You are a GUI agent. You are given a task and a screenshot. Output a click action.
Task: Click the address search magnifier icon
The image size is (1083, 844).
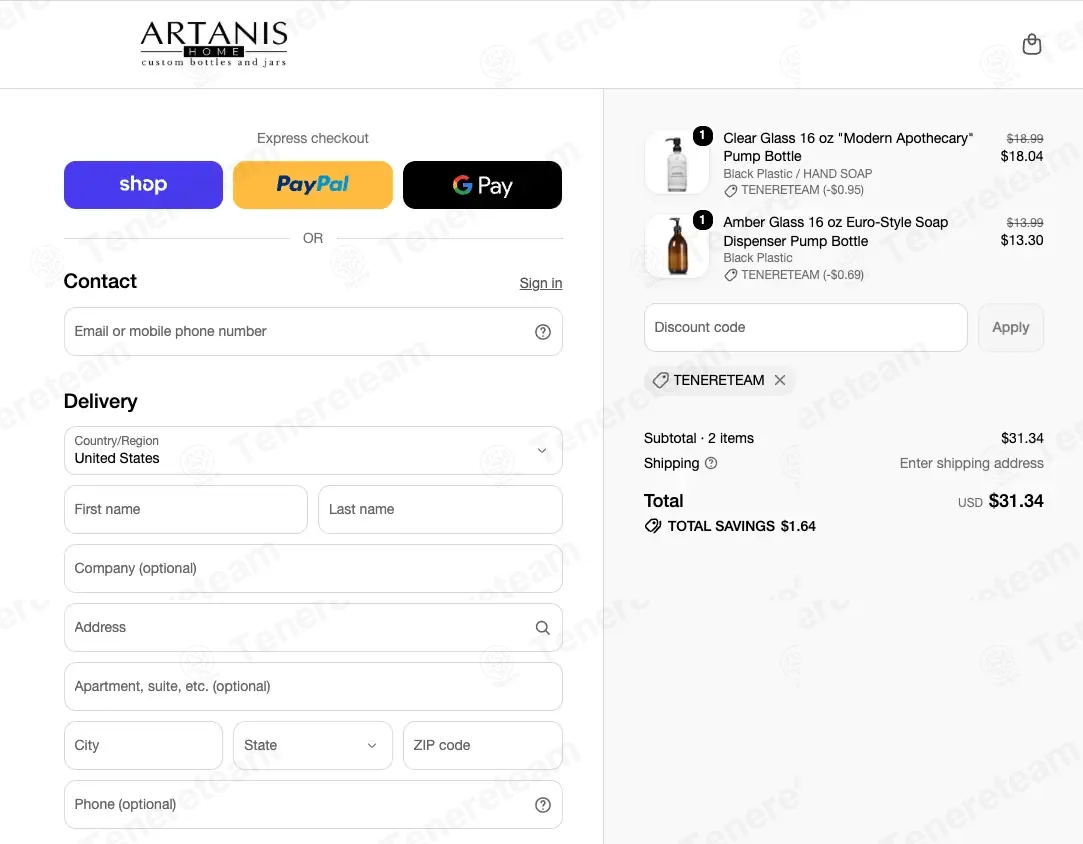[543, 628]
